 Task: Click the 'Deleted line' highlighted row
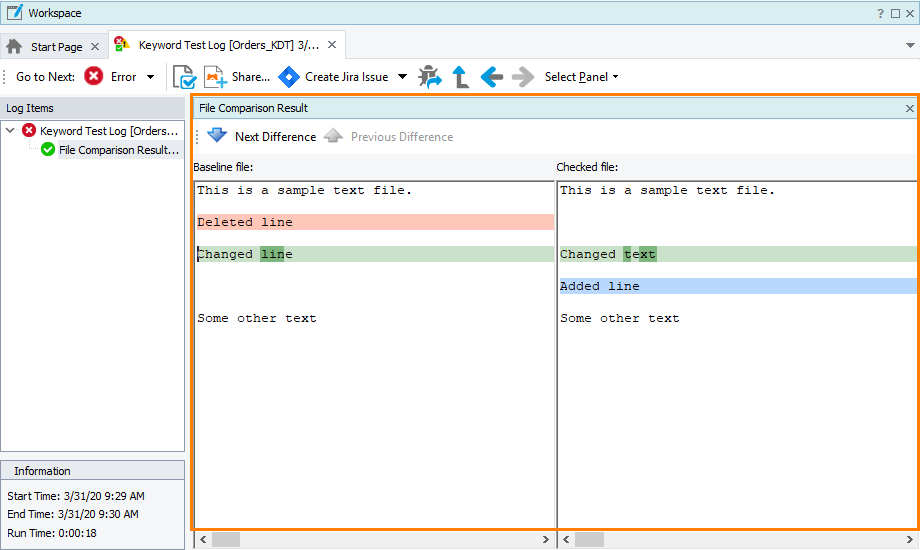(375, 222)
